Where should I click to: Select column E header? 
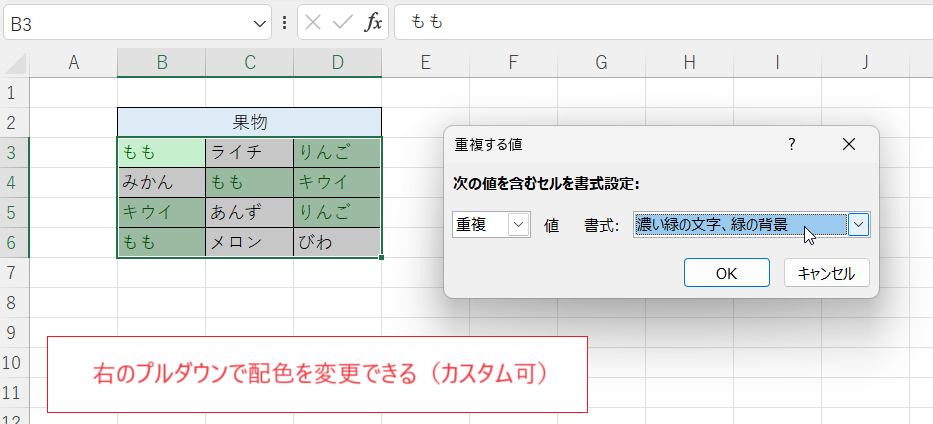pyautogui.click(x=425, y=62)
